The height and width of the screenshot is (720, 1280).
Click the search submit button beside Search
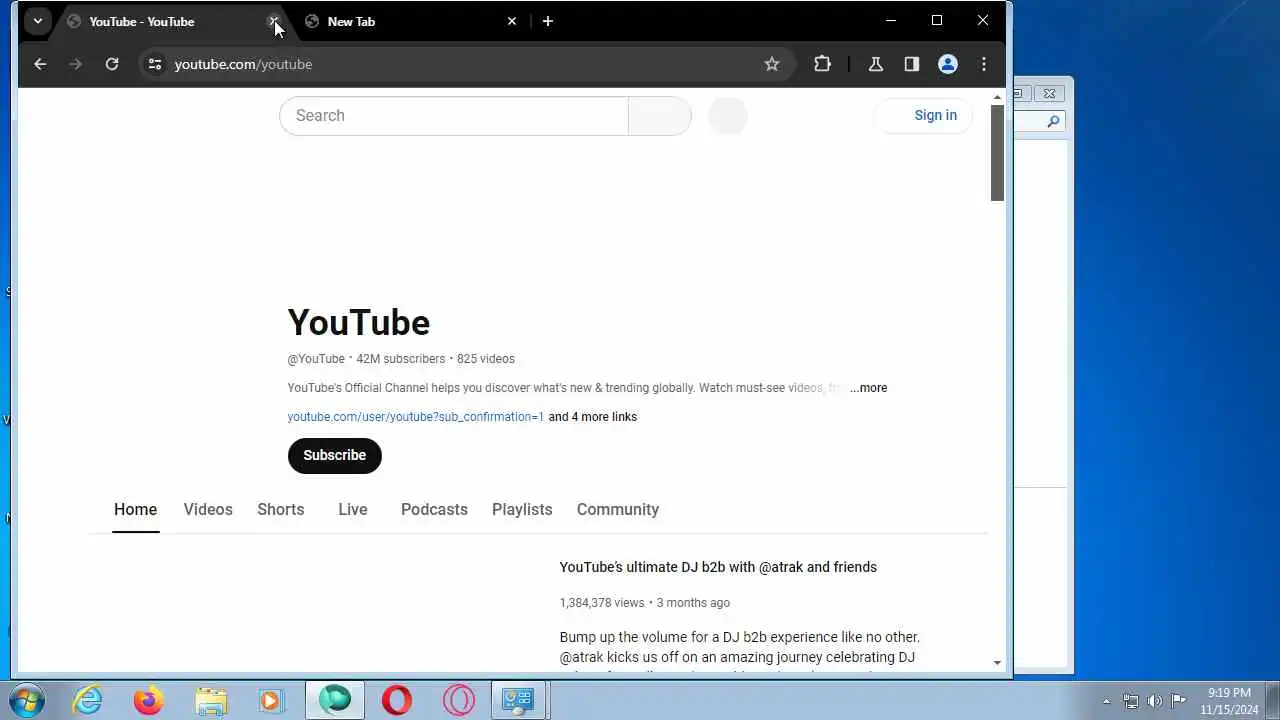[659, 116]
